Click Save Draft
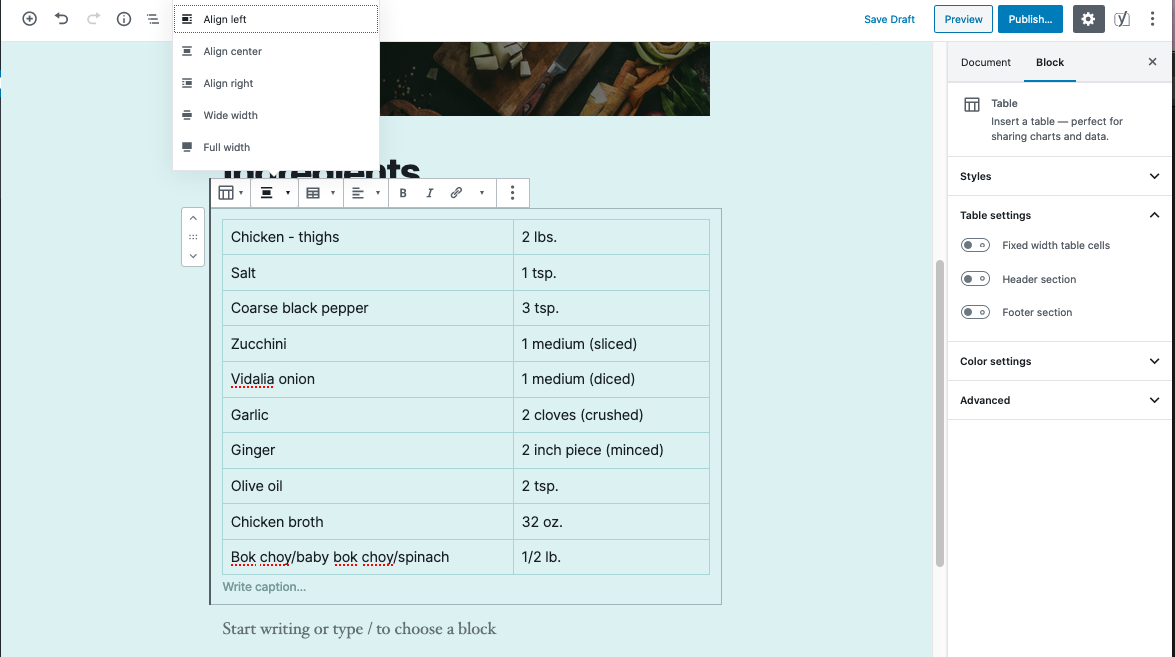Image resolution: width=1175 pixels, height=657 pixels. point(889,19)
